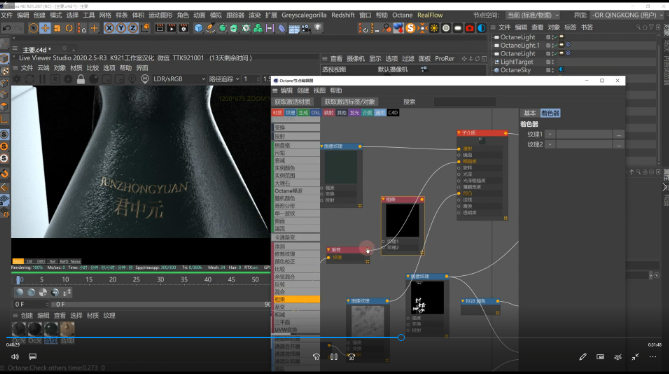
Task: Click node editor search field
Action: [x=464, y=102]
